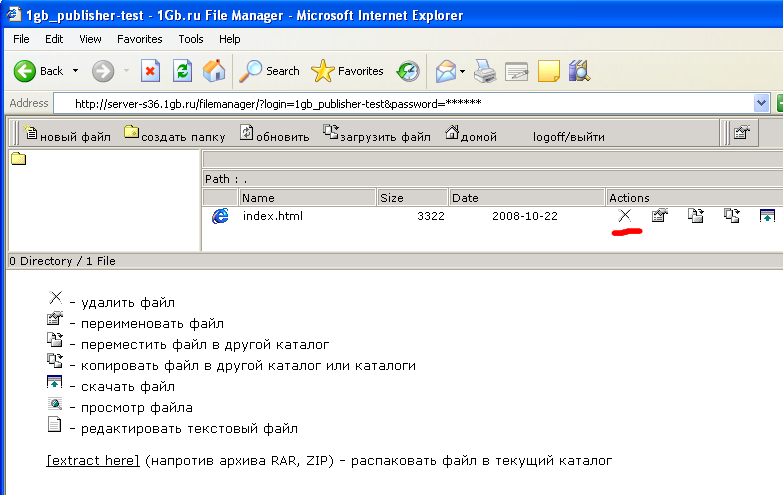Click the Print icon in the browser toolbar
This screenshot has width=783, height=495.
[x=484, y=71]
